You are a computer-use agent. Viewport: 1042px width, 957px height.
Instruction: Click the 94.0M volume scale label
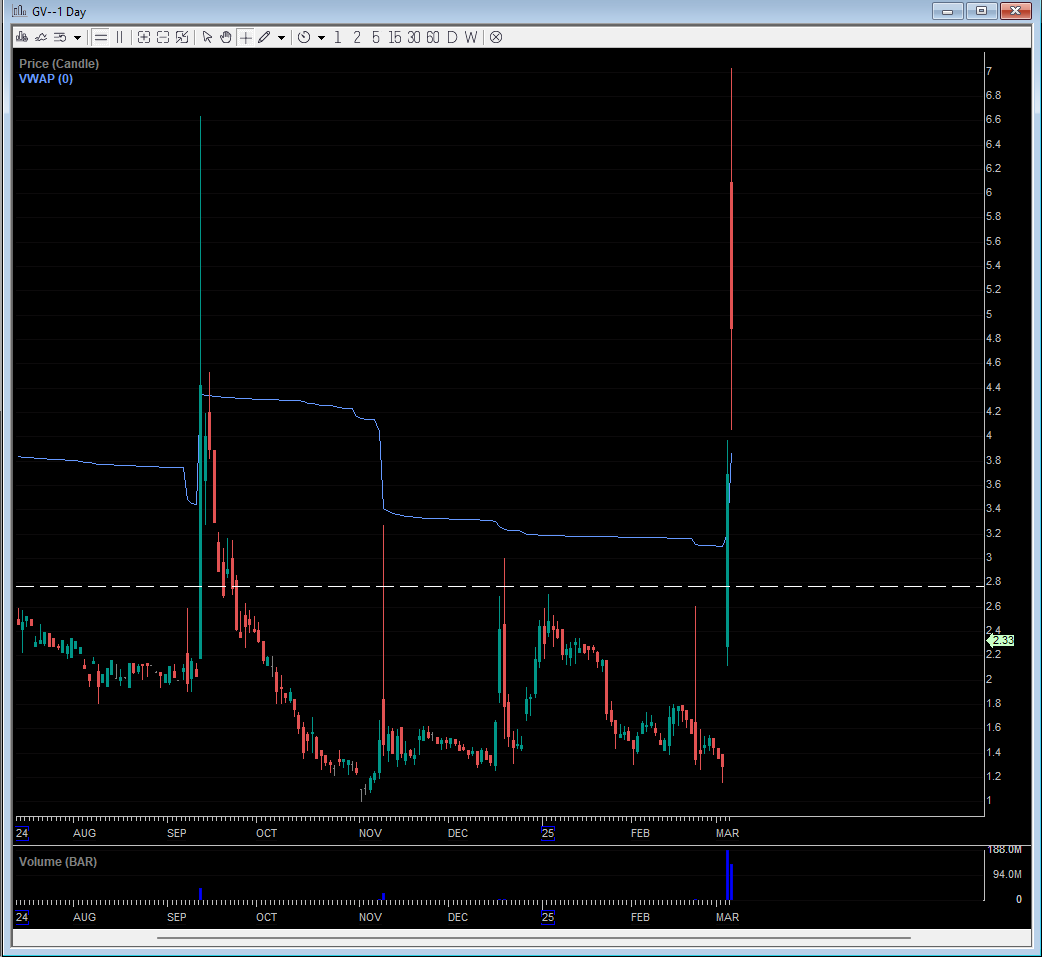(1007, 874)
